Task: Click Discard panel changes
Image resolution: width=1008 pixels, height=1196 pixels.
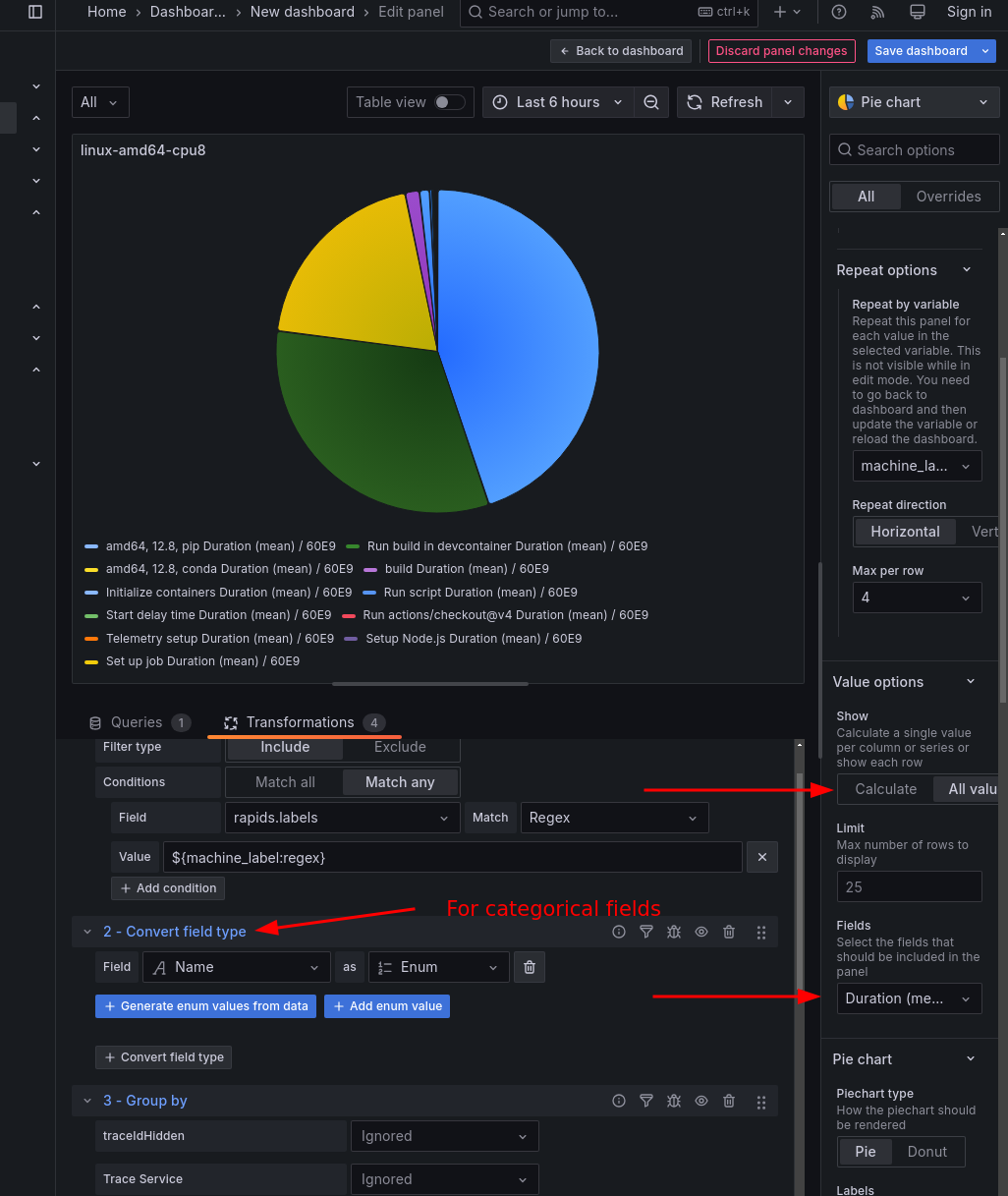Action: [781, 51]
